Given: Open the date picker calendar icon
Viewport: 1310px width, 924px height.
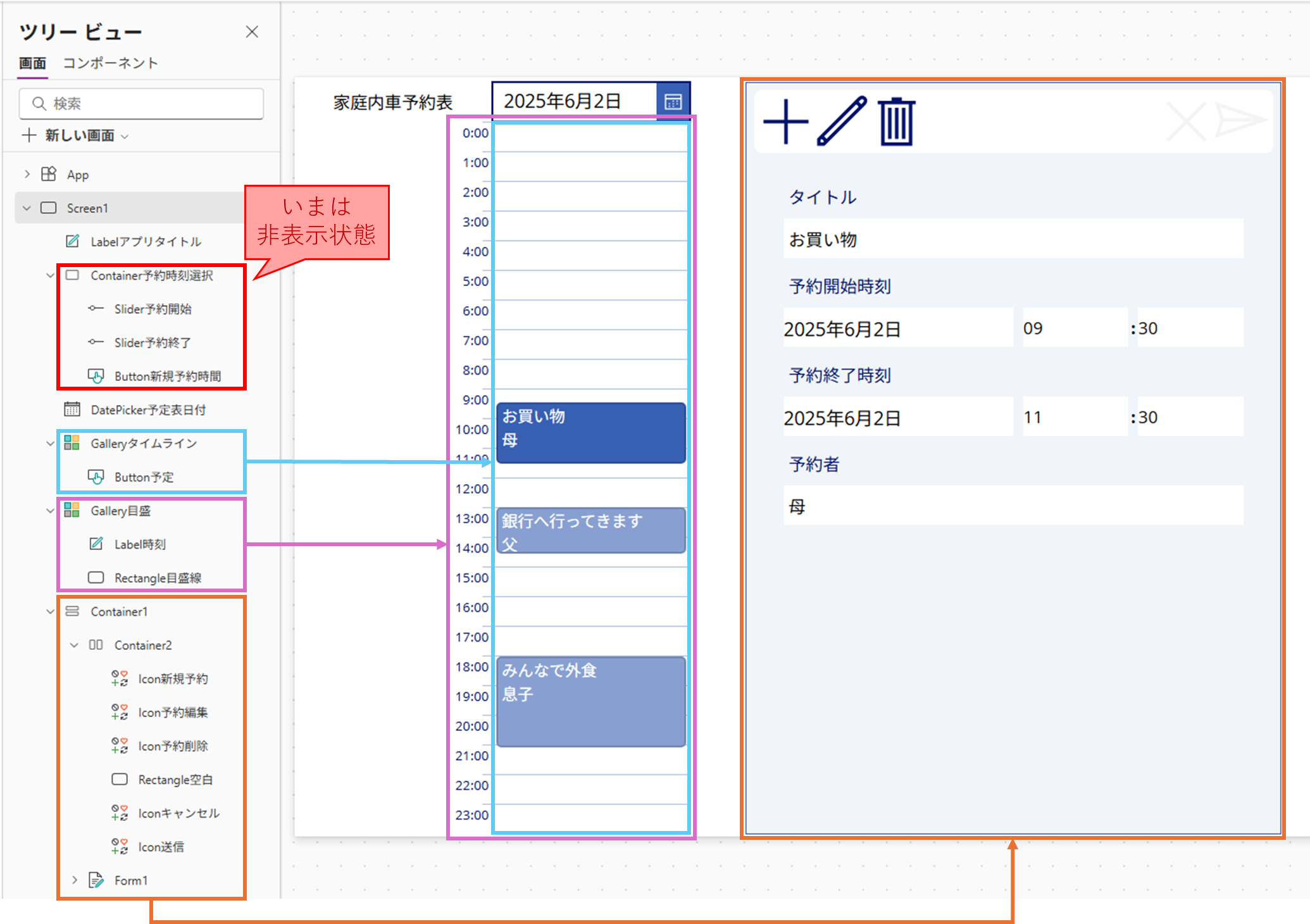Looking at the screenshot, I should (673, 101).
